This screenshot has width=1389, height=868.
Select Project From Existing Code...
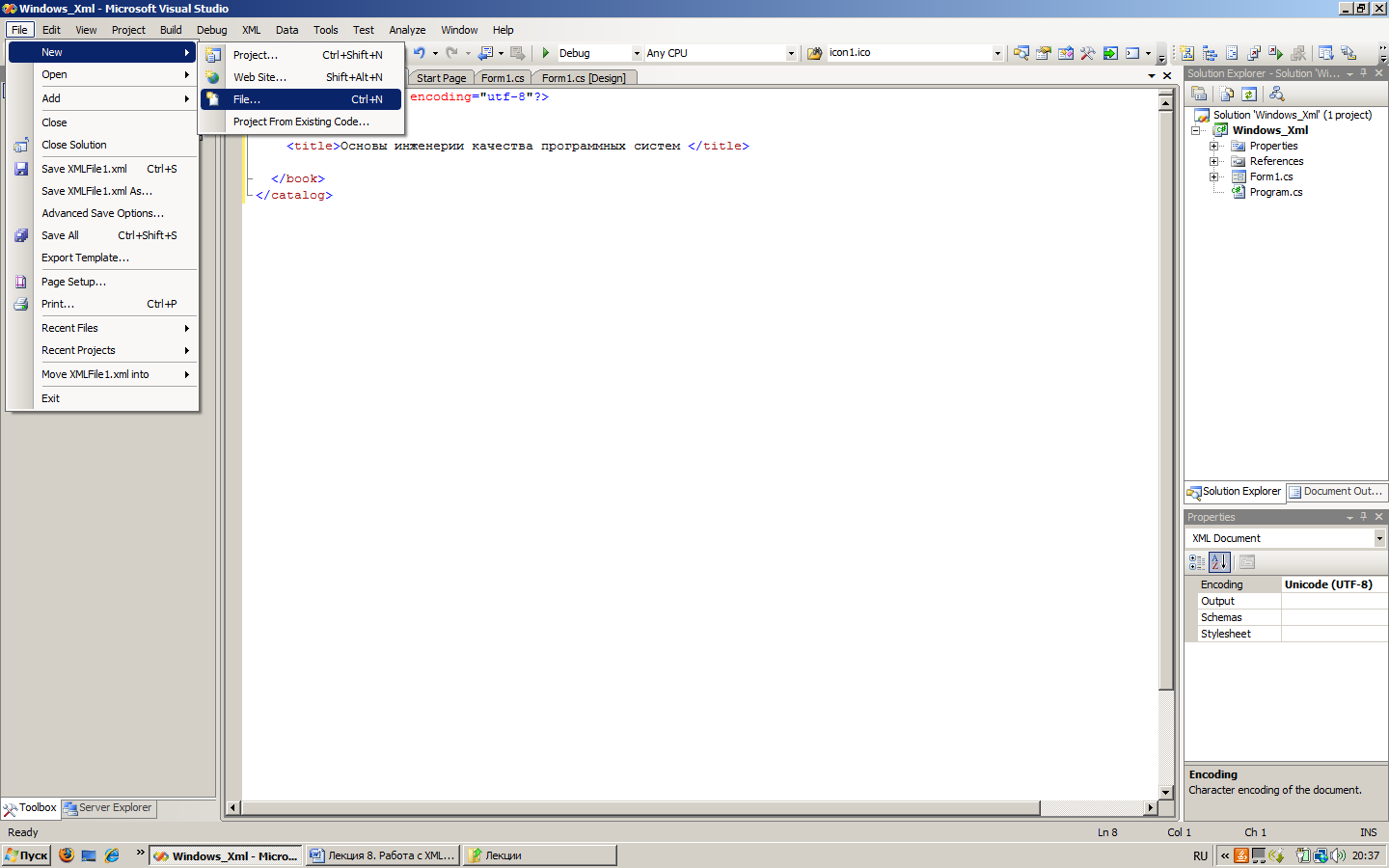pos(301,122)
